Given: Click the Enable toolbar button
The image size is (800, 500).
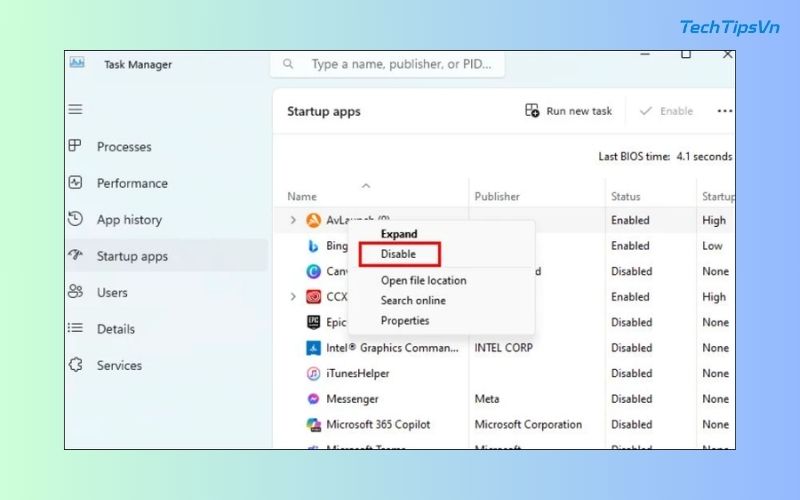Looking at the screenshot, I should pyautogui.click(x=666, y=111).
